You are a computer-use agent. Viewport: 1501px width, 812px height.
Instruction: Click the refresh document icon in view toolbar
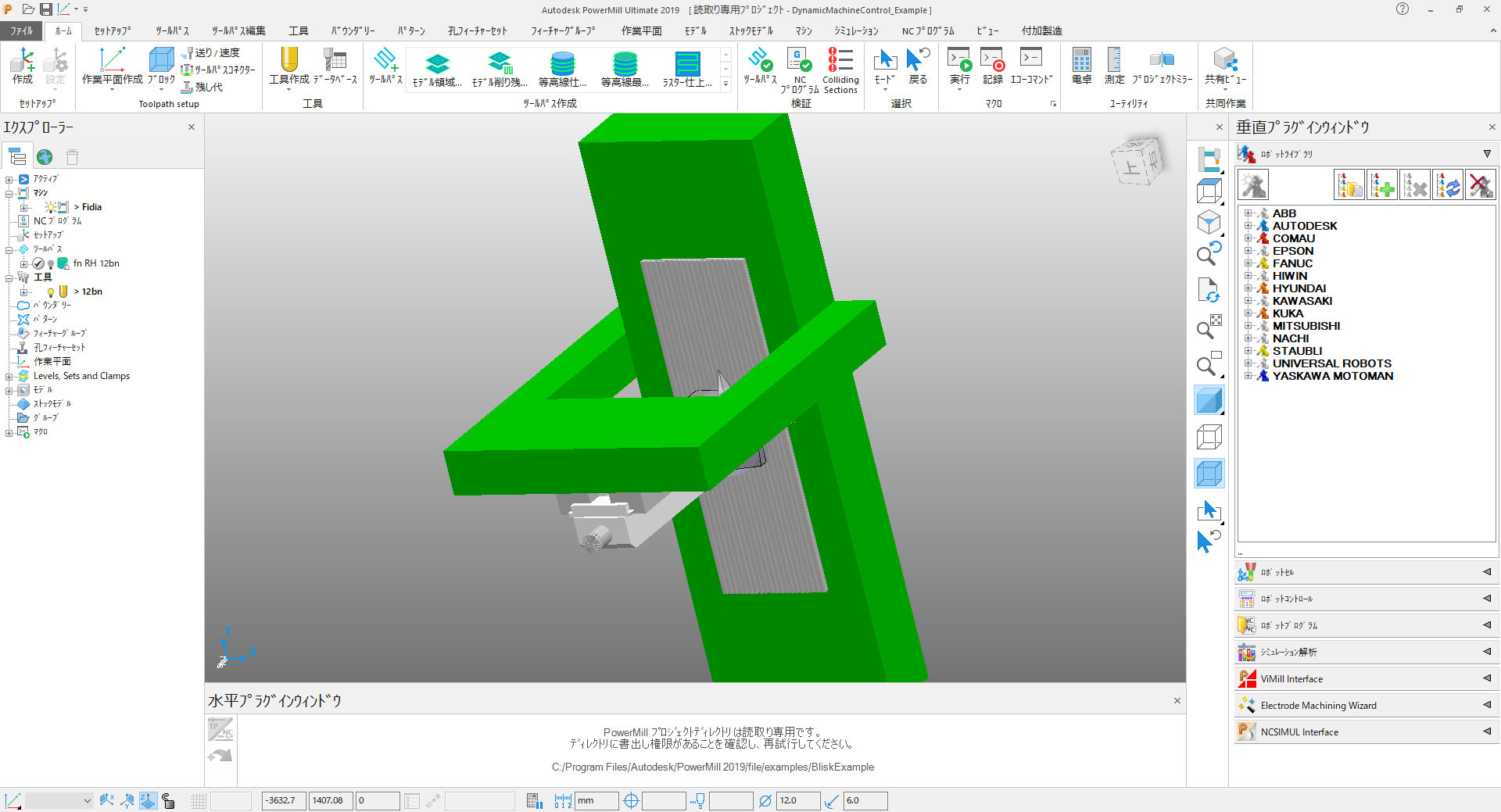pyautogui.click(x=1209, y=290)
